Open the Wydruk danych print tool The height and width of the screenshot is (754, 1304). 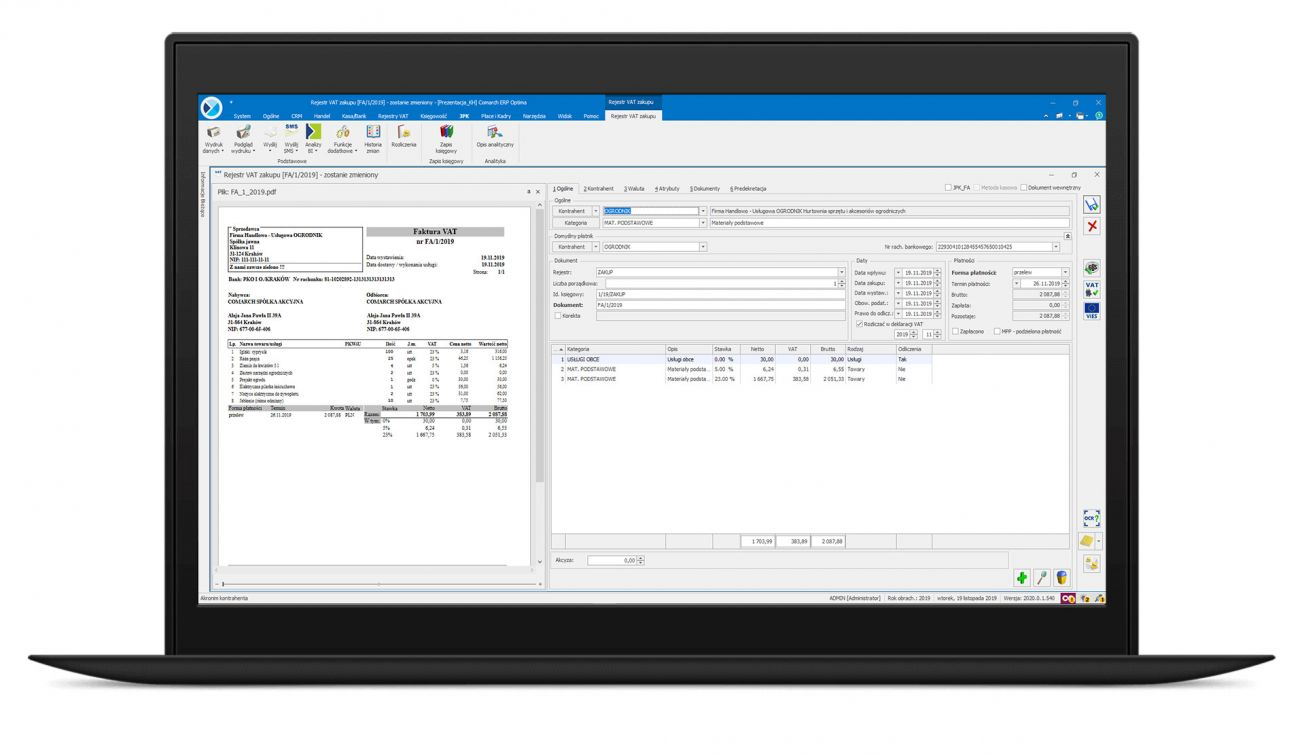pyautogui.click(x=213, y=140)
